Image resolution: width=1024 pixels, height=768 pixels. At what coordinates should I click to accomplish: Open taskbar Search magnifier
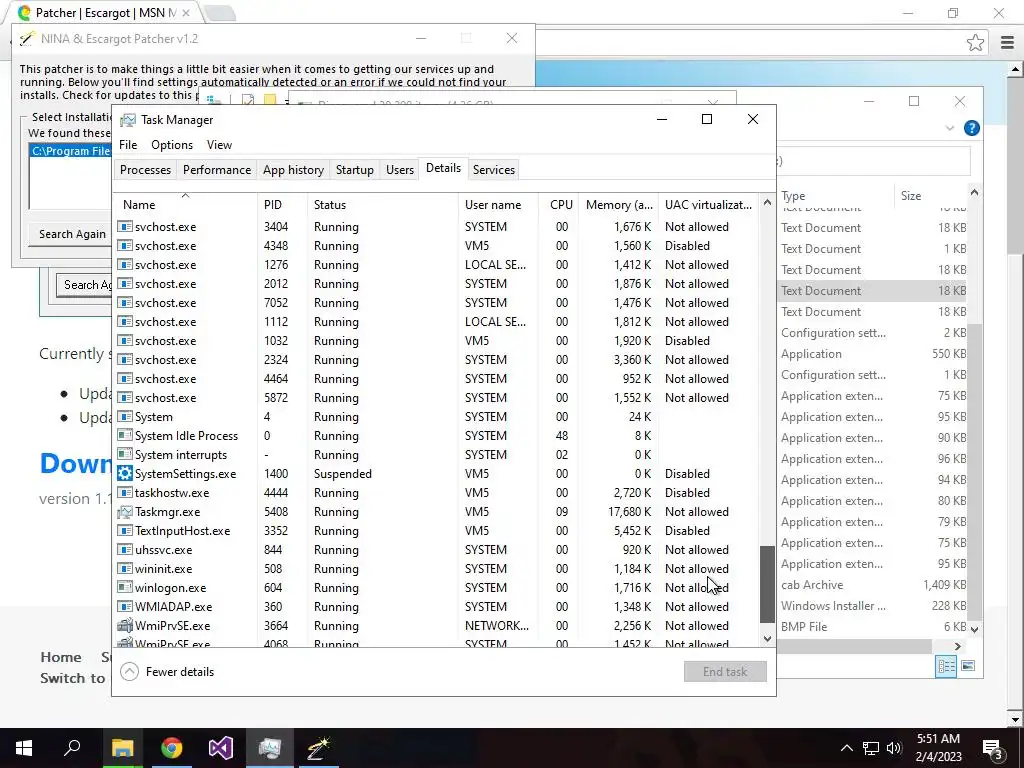[x=72, y=748]
